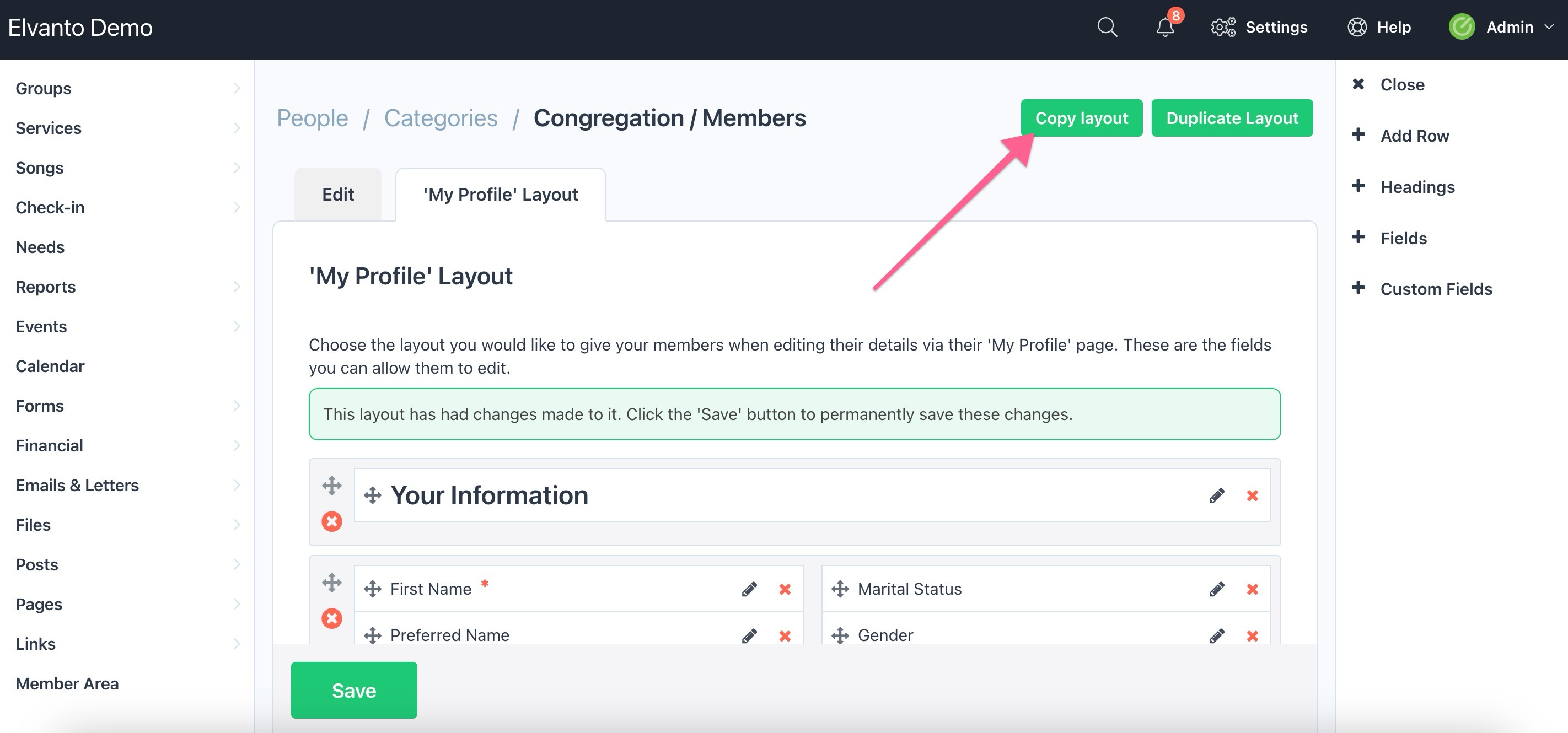Click the green Admin avatar icon
This screenshot has height=733, width=1568.
tap(1462, 27)
